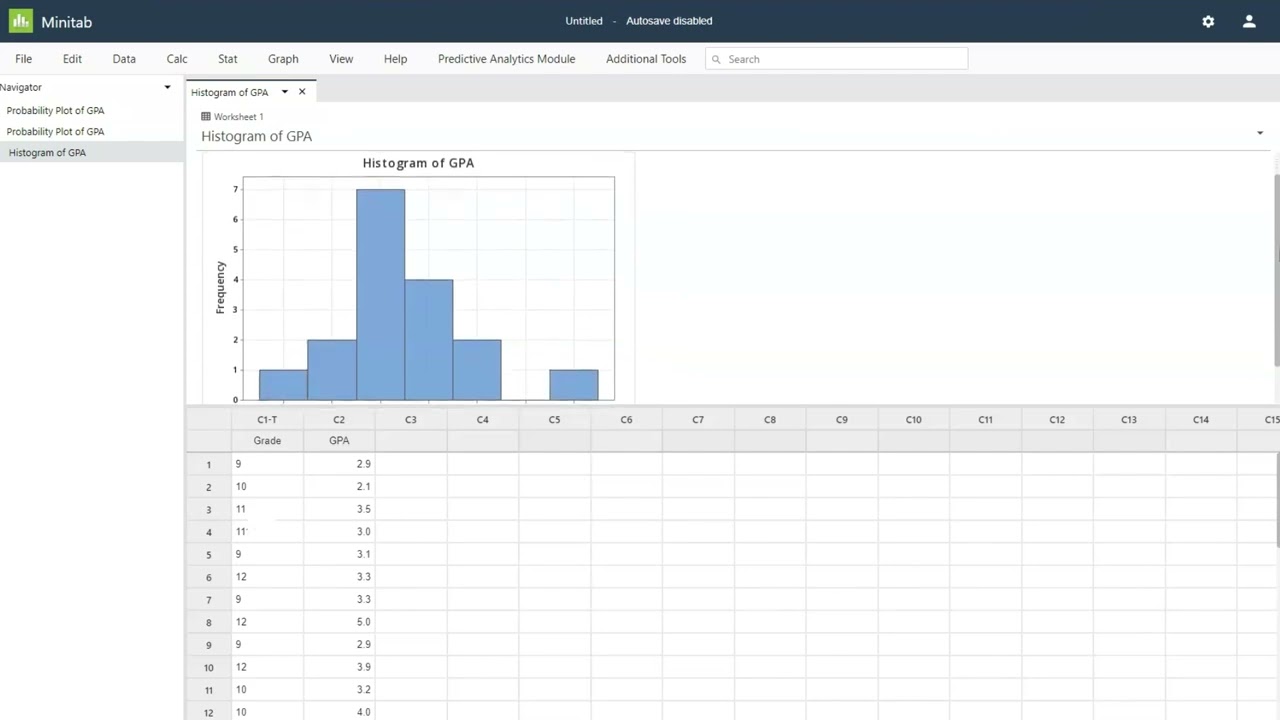Click the tallest histogram bar with frequency 7
The height and width of the screenshot is (720, 1280).
[380, 295]
